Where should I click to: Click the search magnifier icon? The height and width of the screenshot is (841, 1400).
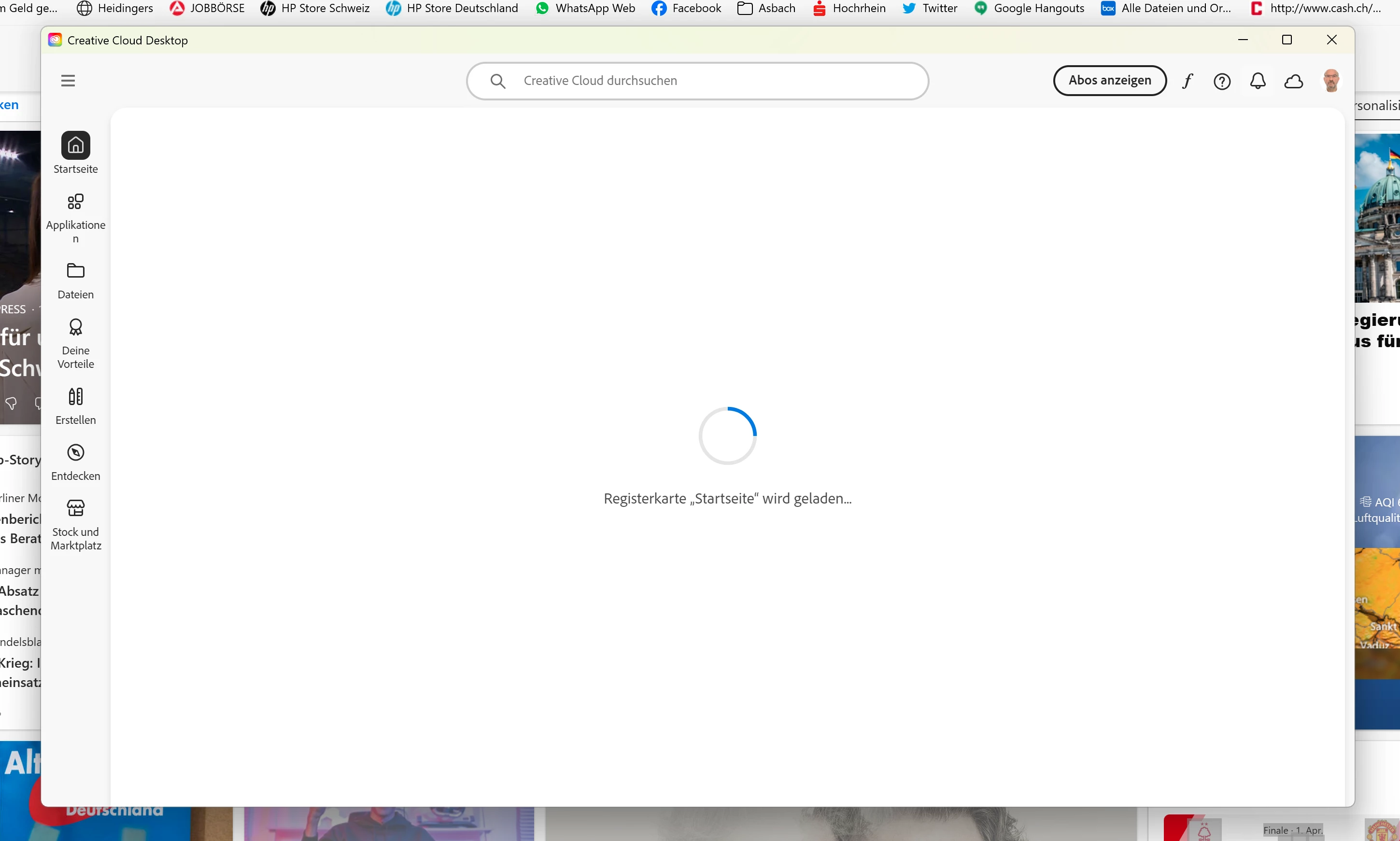pos(497,81)
